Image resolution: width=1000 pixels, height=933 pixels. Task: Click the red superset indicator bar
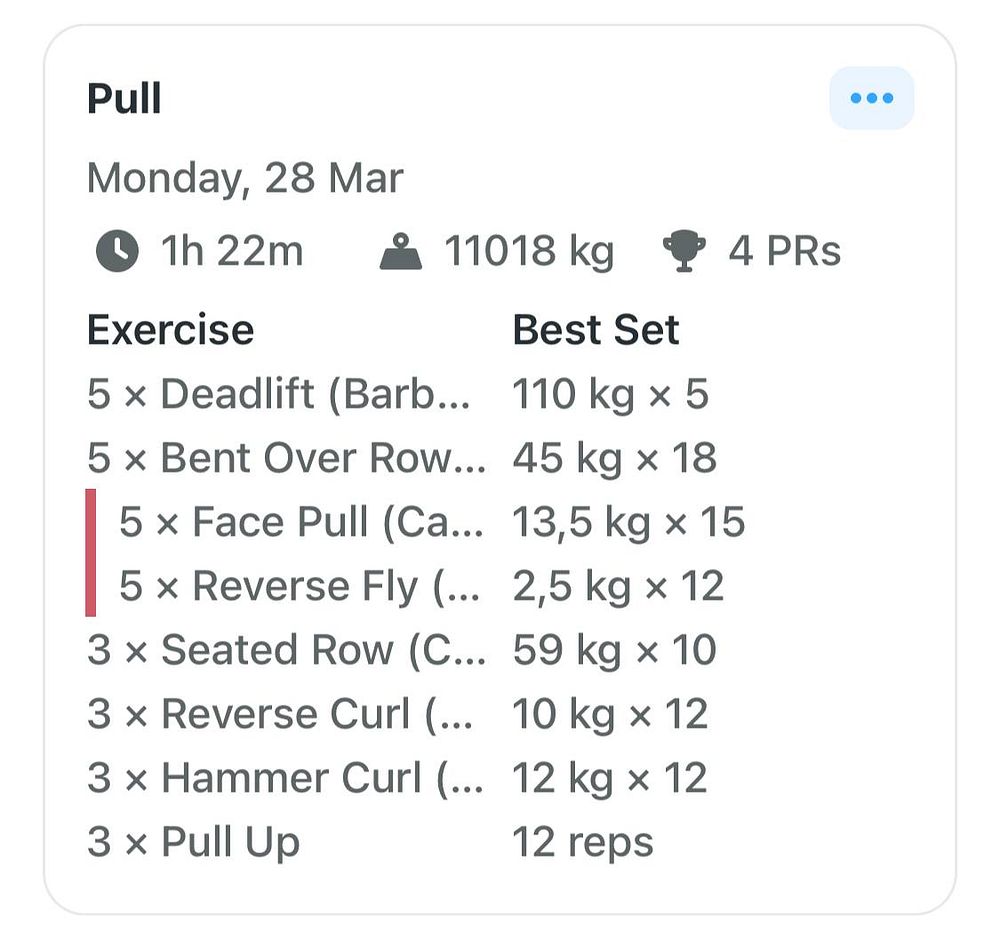click(x=91, y=552)
